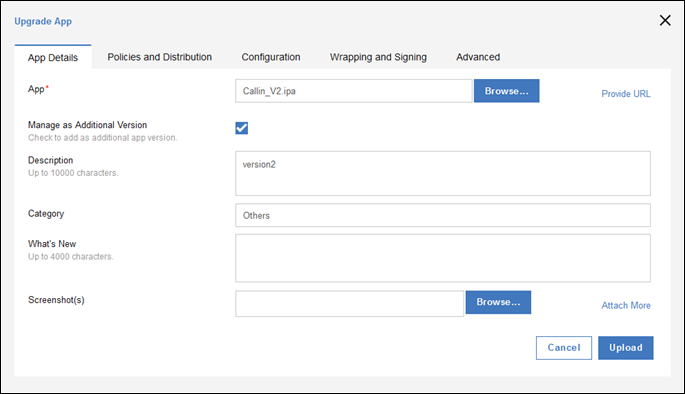The height and width of the screenshot is (394, 685).
Task: Close the Upgrade App dialog
Action: tap(665, 21)
